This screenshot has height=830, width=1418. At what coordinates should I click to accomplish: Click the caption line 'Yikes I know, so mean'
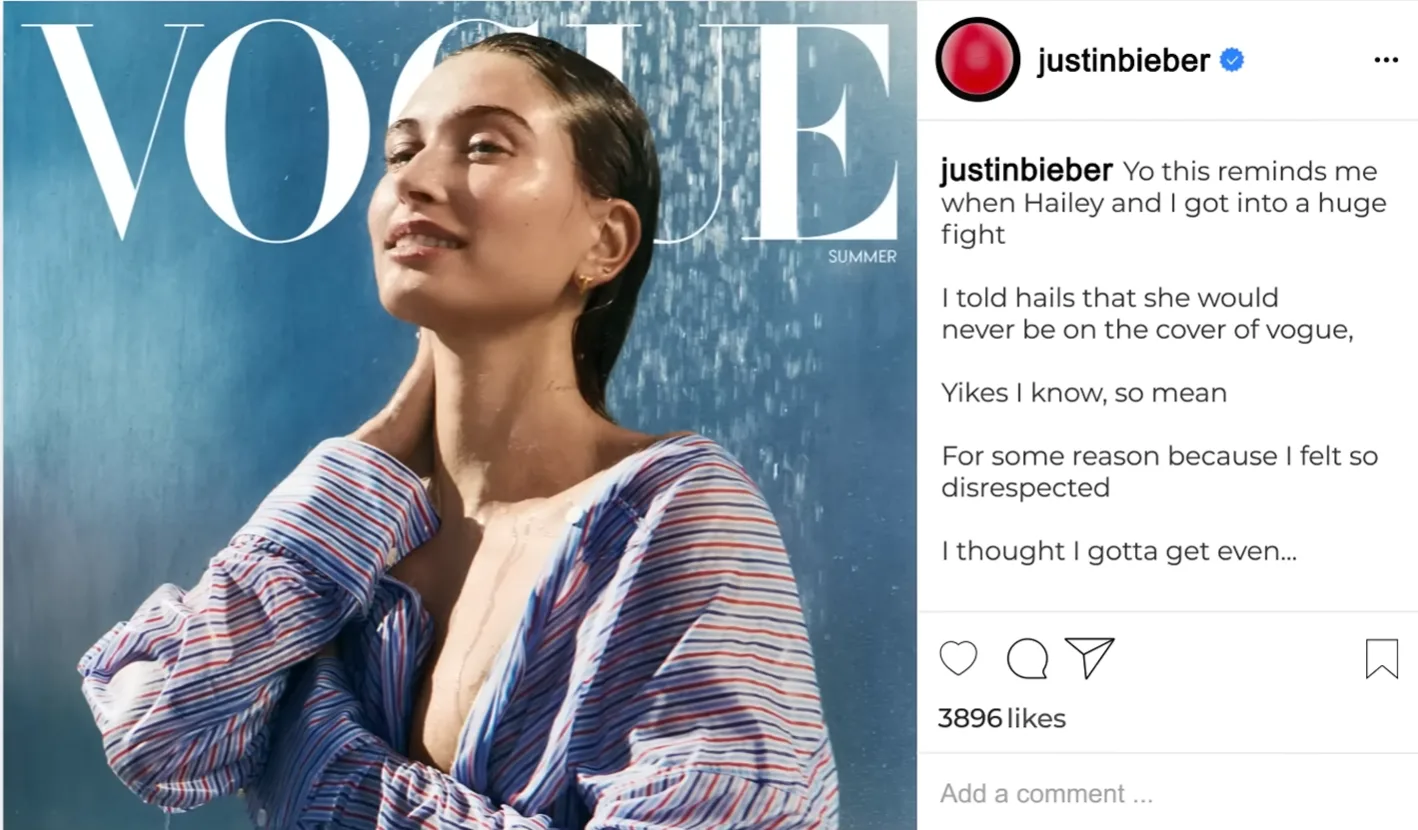[x=1084, y=393]
